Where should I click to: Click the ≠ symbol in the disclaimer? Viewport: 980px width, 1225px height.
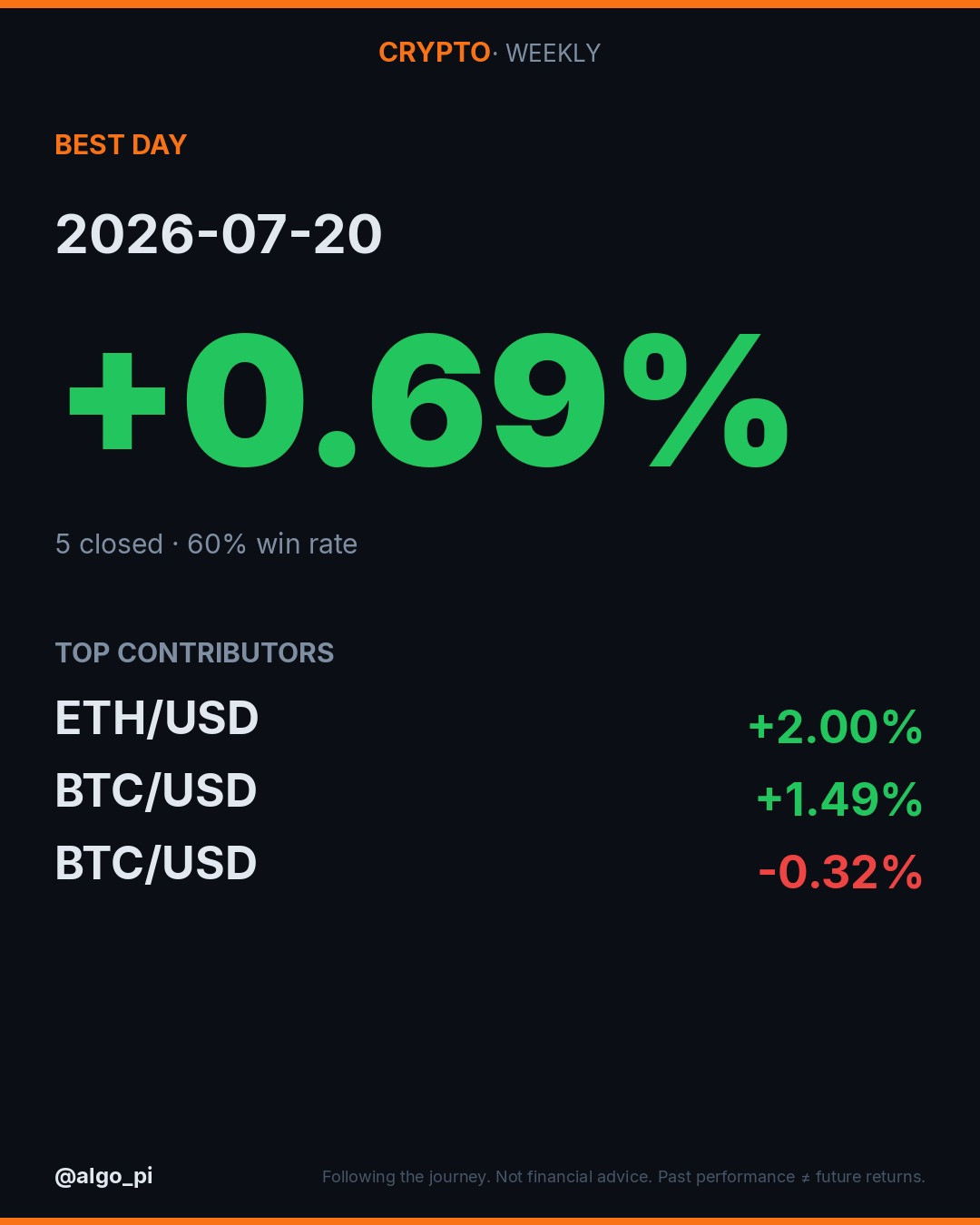805,1178
